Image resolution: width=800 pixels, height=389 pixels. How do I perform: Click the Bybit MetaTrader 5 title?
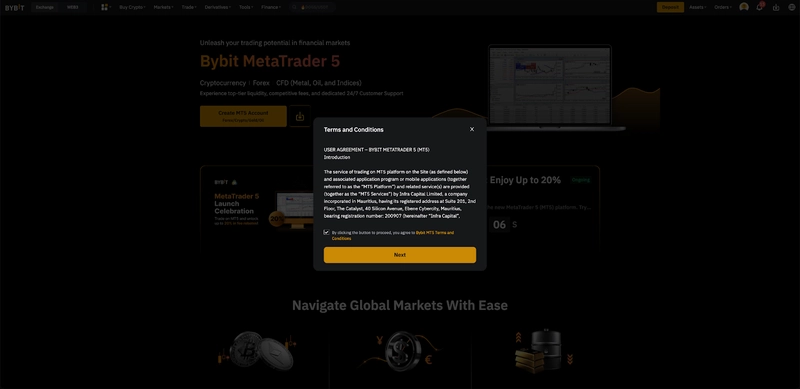click(270, 61)
